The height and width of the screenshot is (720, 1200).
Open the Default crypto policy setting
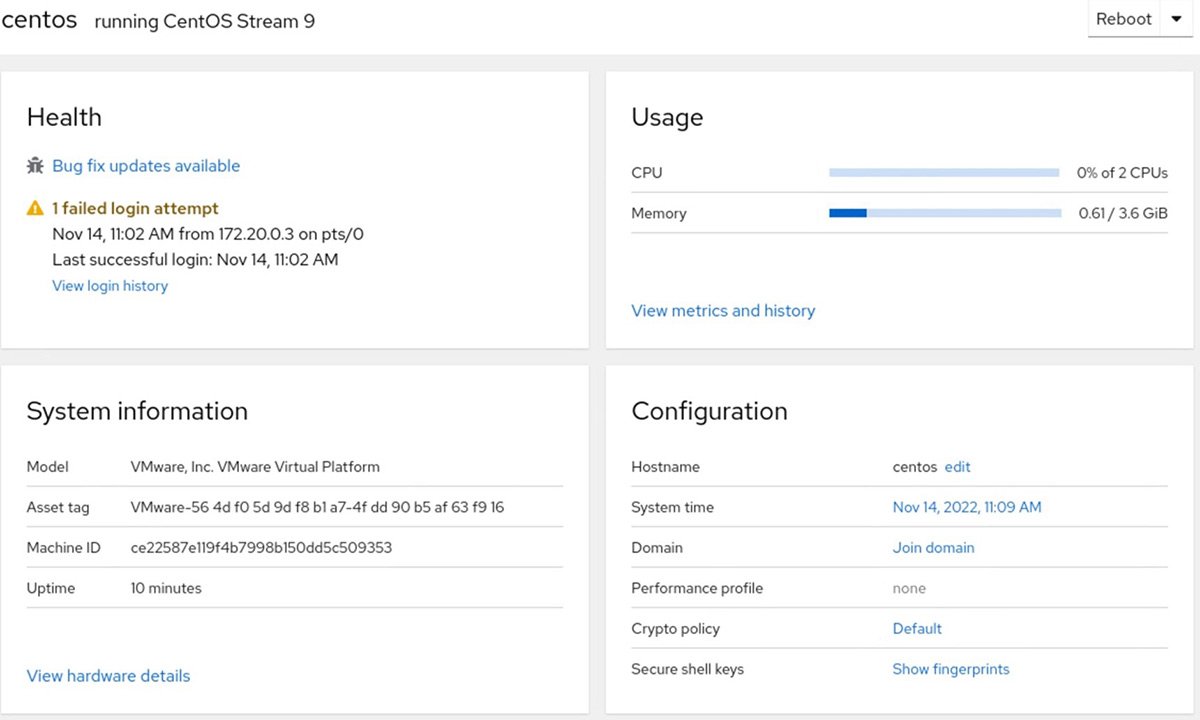coord(917,628)
